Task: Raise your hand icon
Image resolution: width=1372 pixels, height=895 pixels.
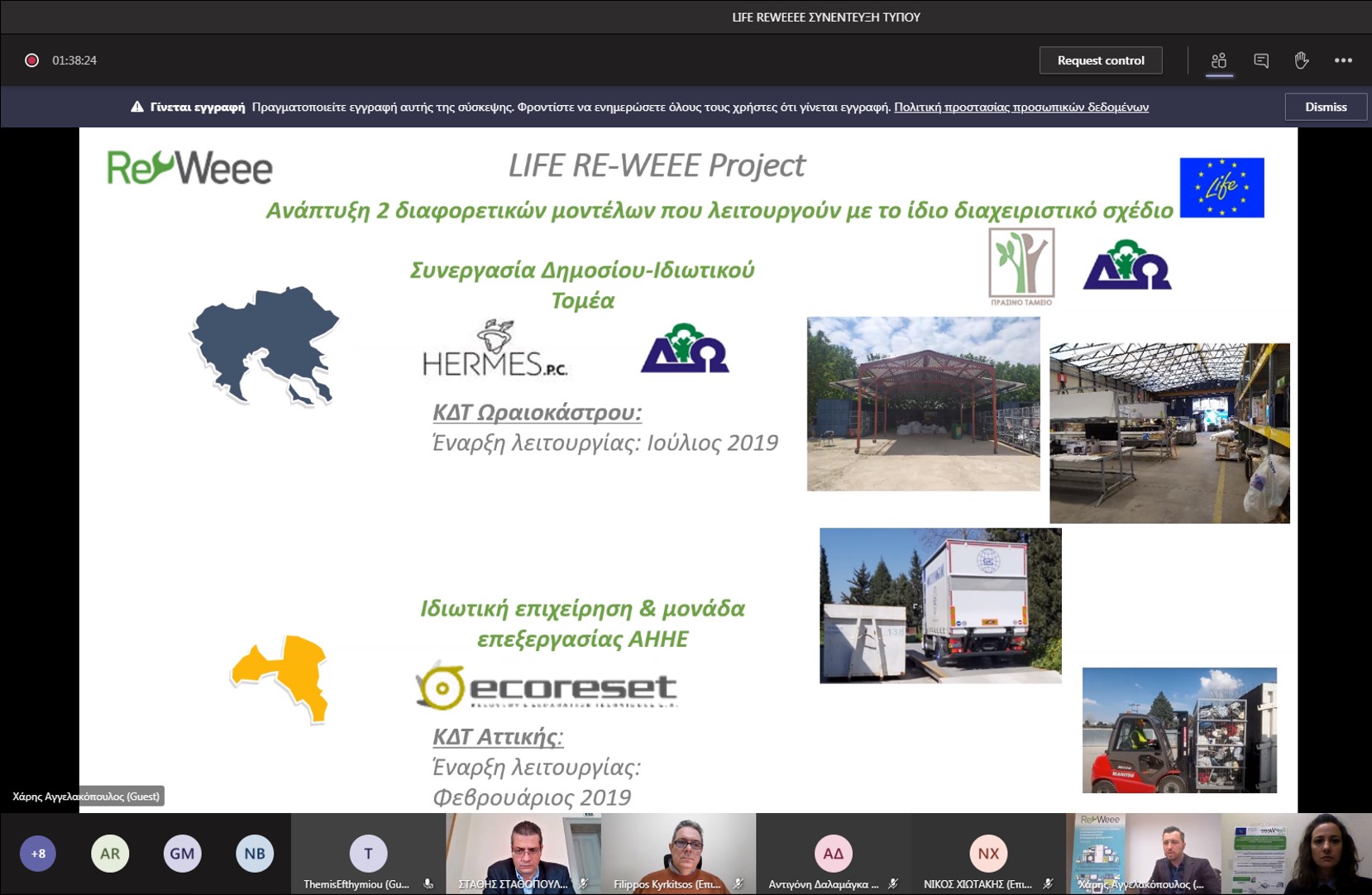Action: (x=1301, y=60)
